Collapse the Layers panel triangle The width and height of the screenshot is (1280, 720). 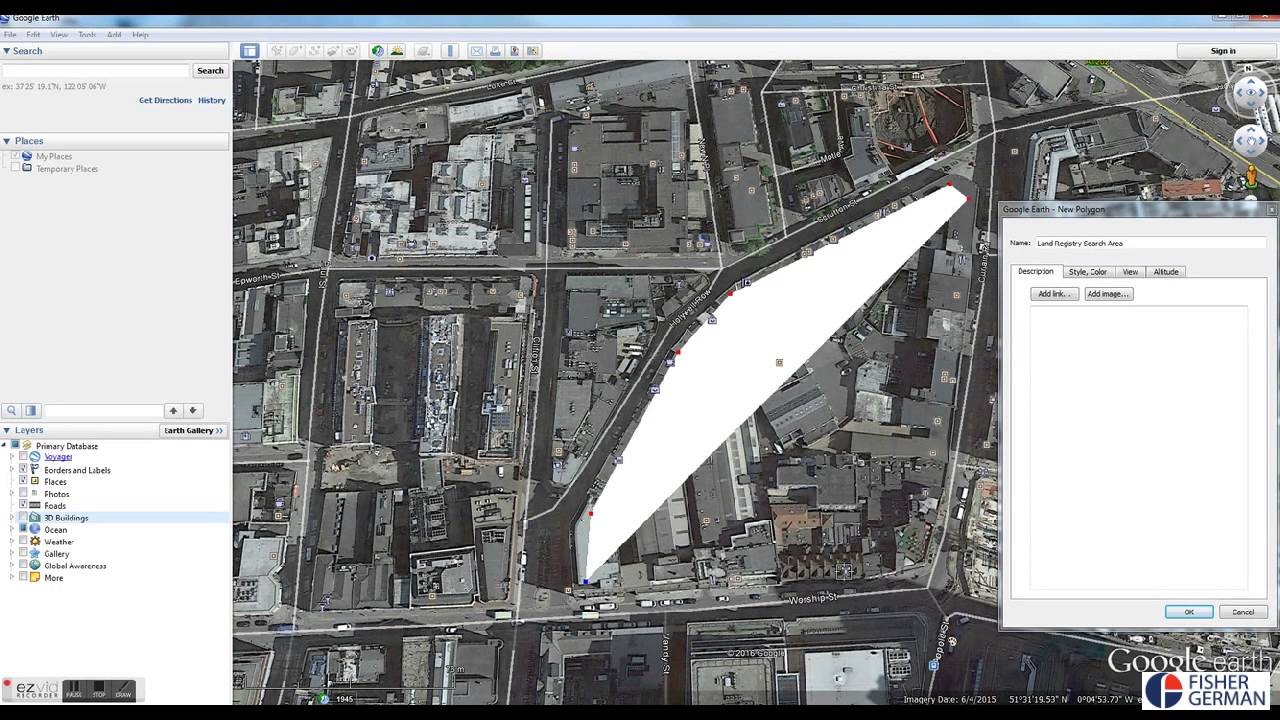[6, 430]
